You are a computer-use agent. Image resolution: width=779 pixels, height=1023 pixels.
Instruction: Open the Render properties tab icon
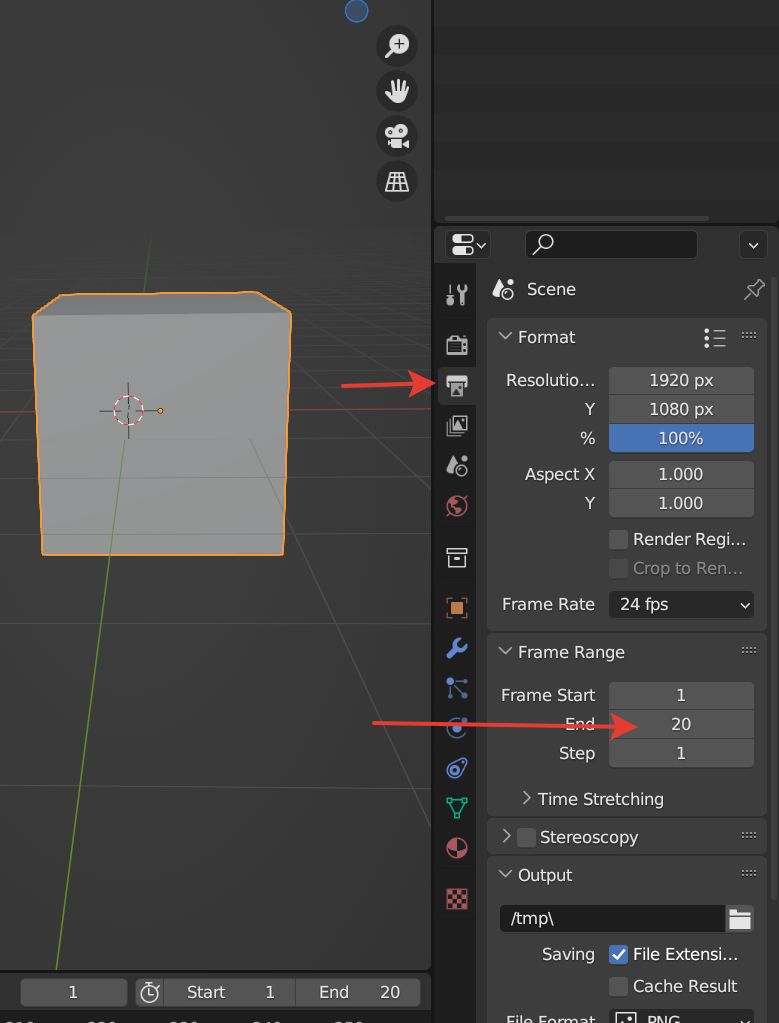click(x=456, y=344)
